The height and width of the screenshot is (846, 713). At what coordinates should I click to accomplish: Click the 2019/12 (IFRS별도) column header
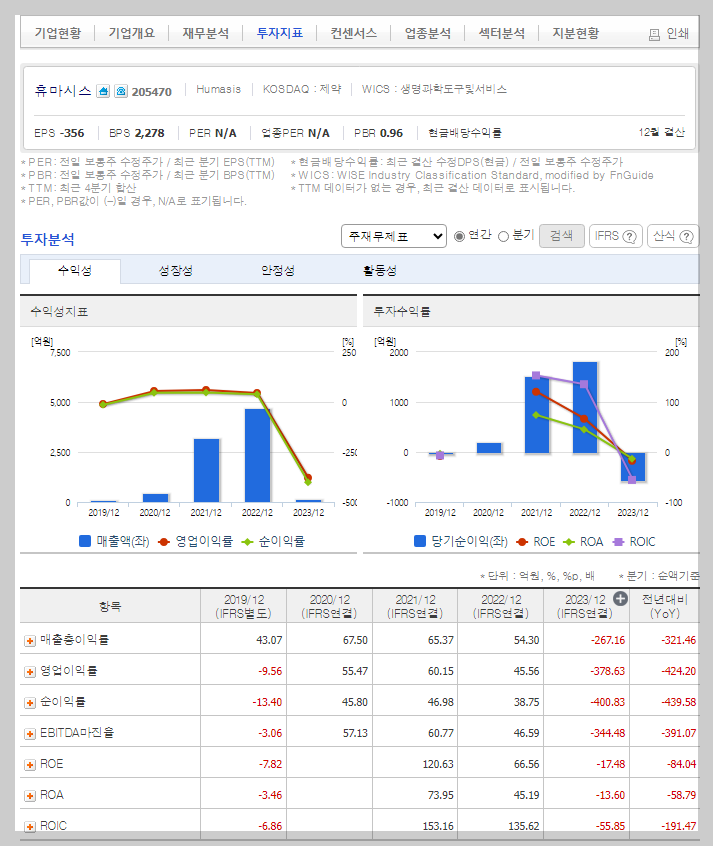click(x=243, y=606)
